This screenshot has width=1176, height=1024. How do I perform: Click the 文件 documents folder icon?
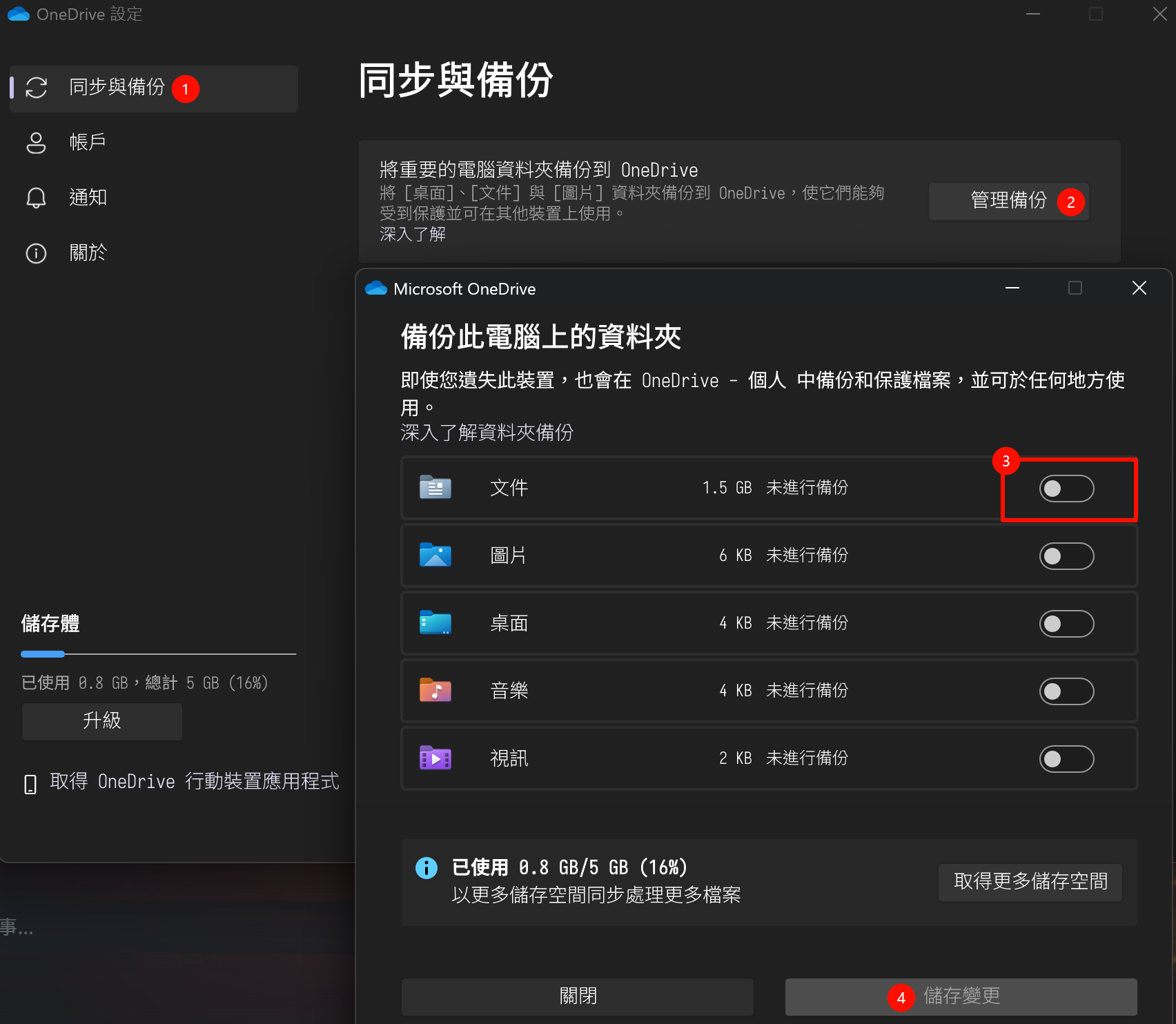tap(435, 487)
